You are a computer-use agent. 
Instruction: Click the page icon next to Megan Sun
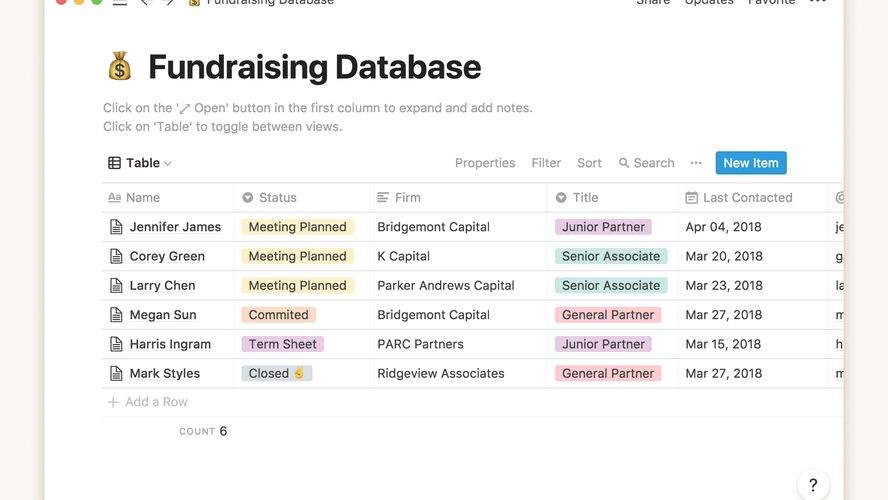pyautogui.click(x=116, y=315)
